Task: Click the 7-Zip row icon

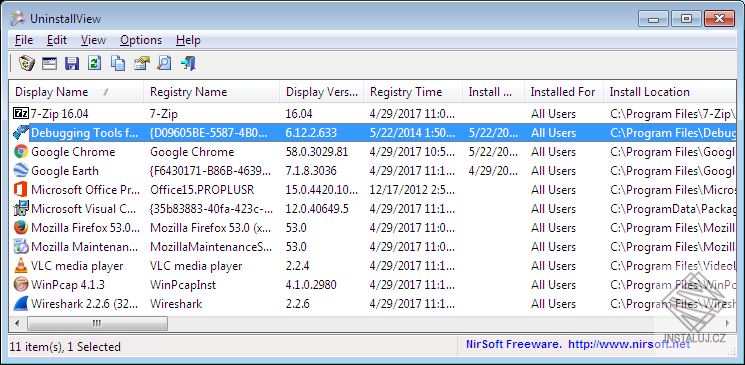Action: click(21, 114)
